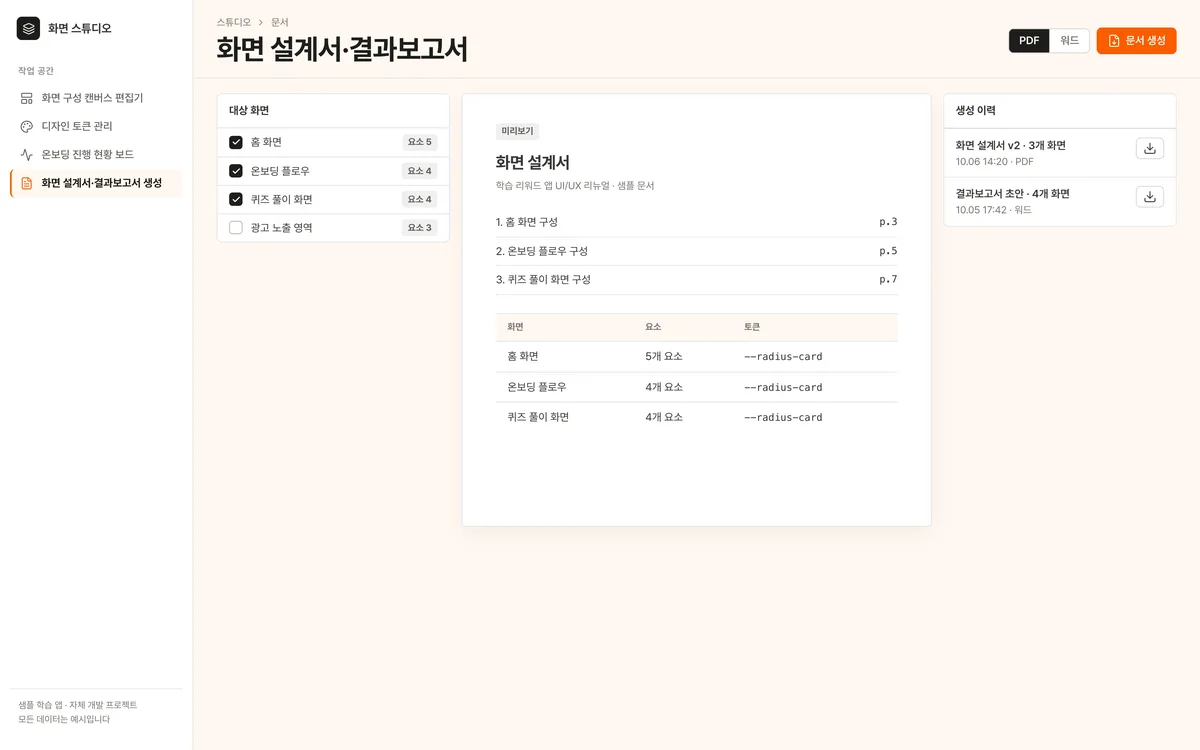Click the 문서 breadcrumb item
This screenshot has width=1200, height=750.
280,22
